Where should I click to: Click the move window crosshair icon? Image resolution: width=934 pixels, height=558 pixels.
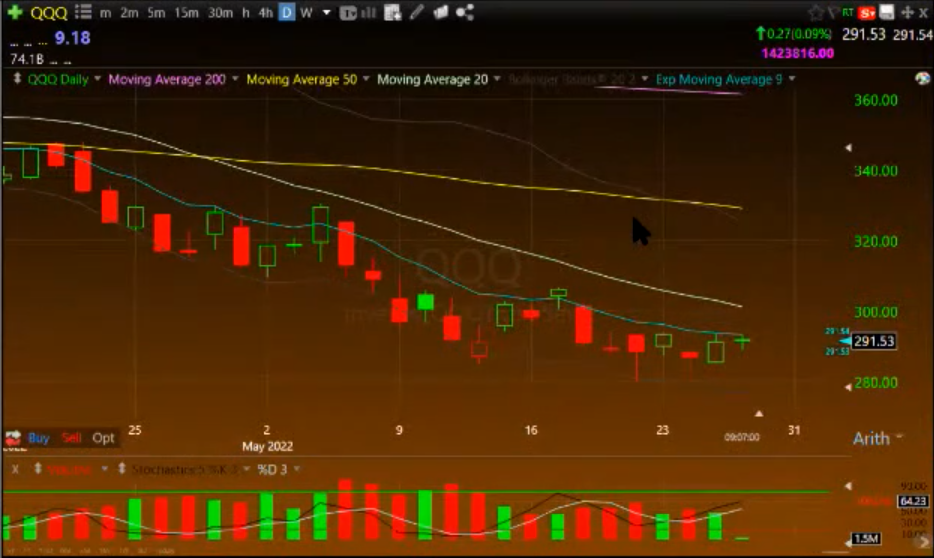coord(907,12)
